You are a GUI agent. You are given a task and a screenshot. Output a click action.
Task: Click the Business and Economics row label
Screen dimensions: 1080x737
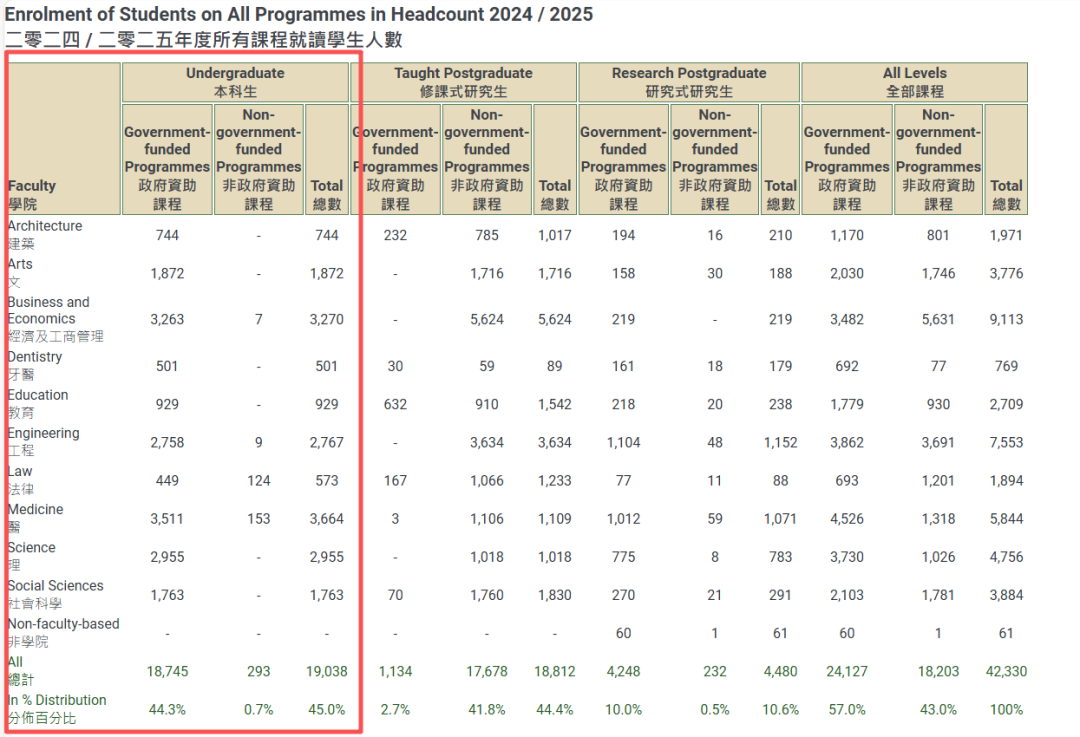pyautogui.click(x=48, y=310)
